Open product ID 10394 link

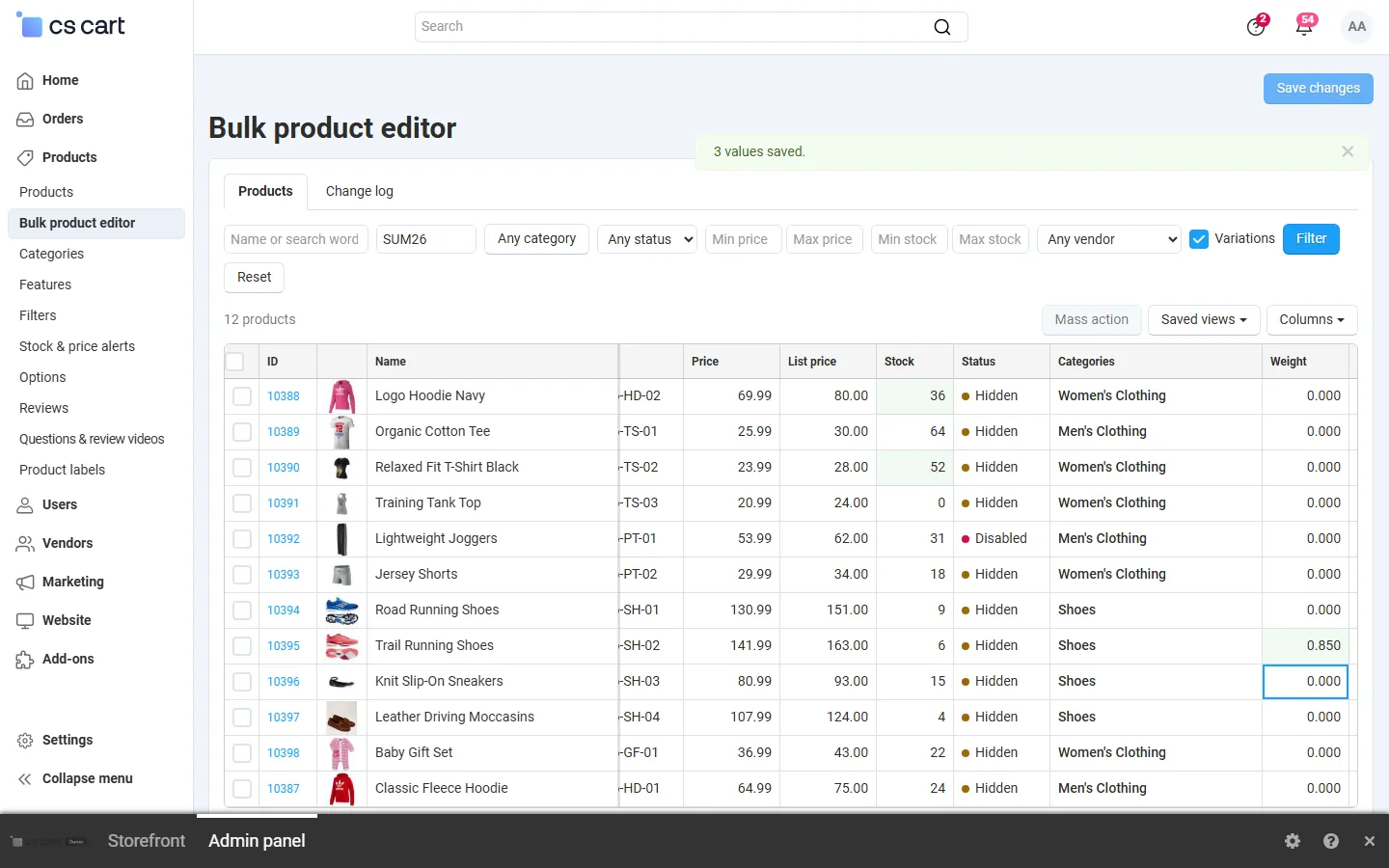pyautogui.click(x=284, y=610)
